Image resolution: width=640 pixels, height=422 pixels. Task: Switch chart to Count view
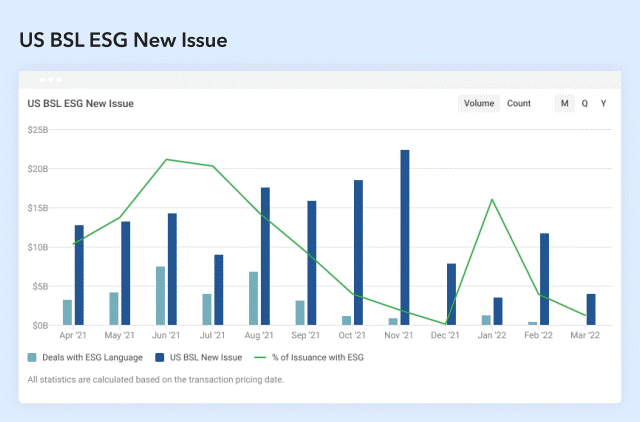[518, 103]
